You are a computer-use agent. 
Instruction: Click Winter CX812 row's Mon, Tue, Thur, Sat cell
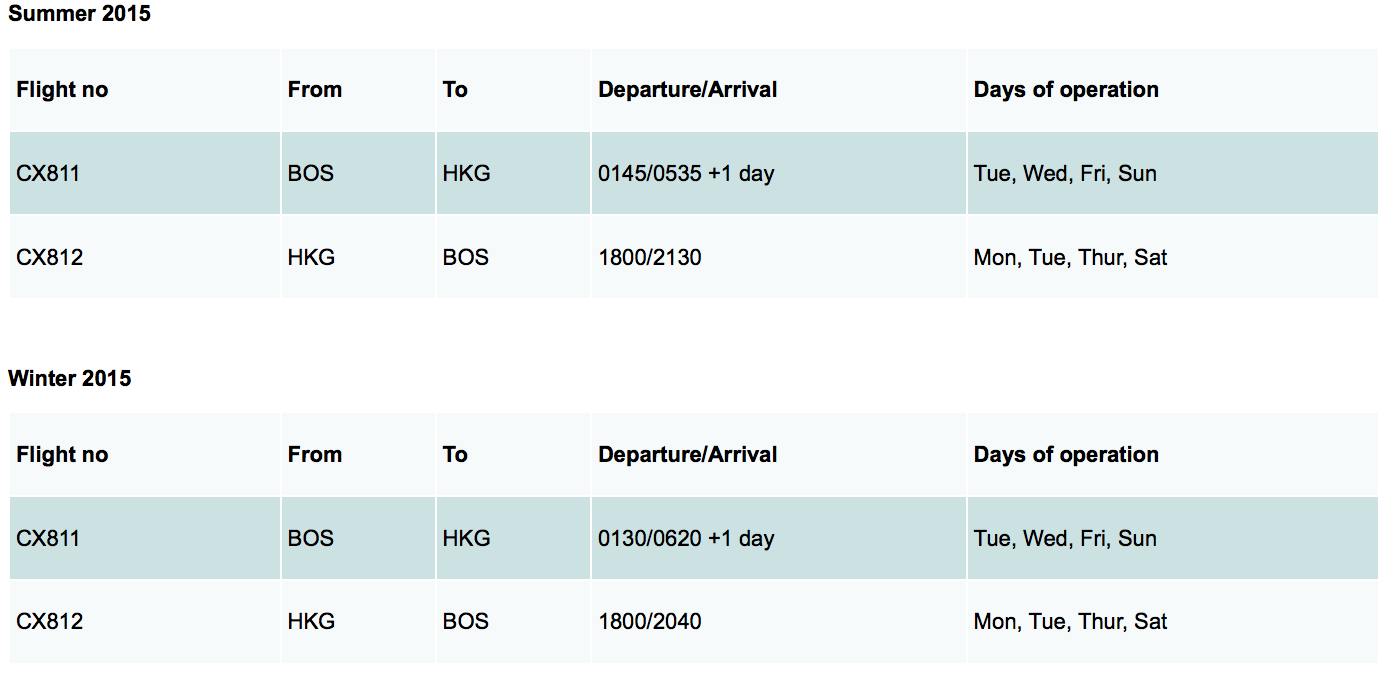point(1070,621)
